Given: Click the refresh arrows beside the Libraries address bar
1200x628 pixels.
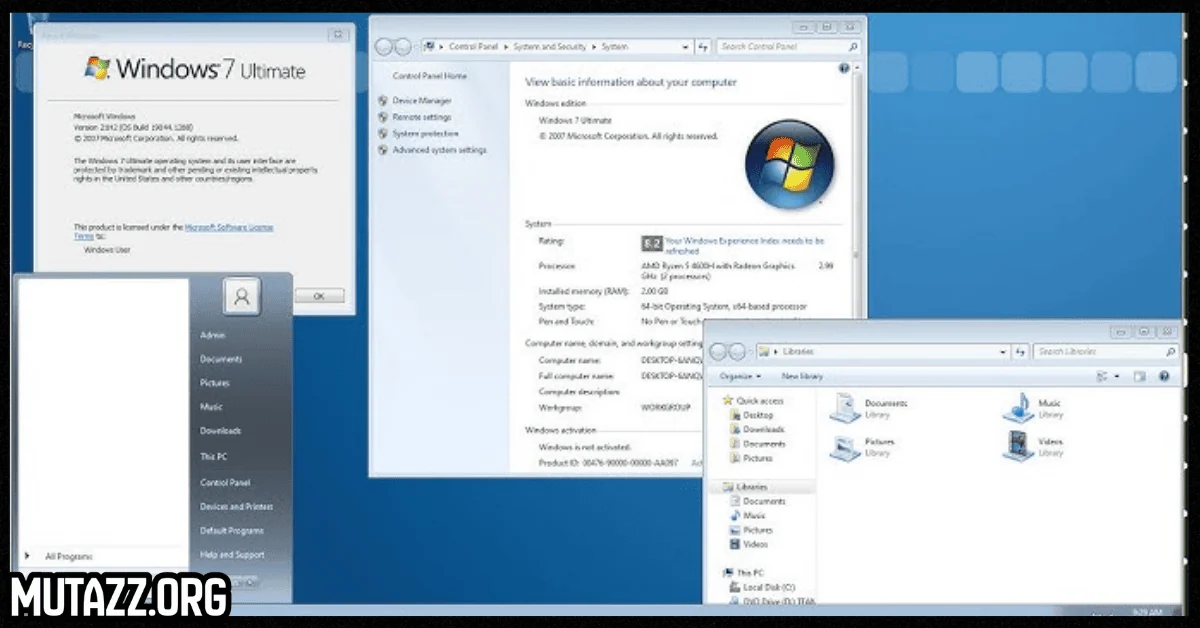Looking at the screenshot, I should [1021, 350].
